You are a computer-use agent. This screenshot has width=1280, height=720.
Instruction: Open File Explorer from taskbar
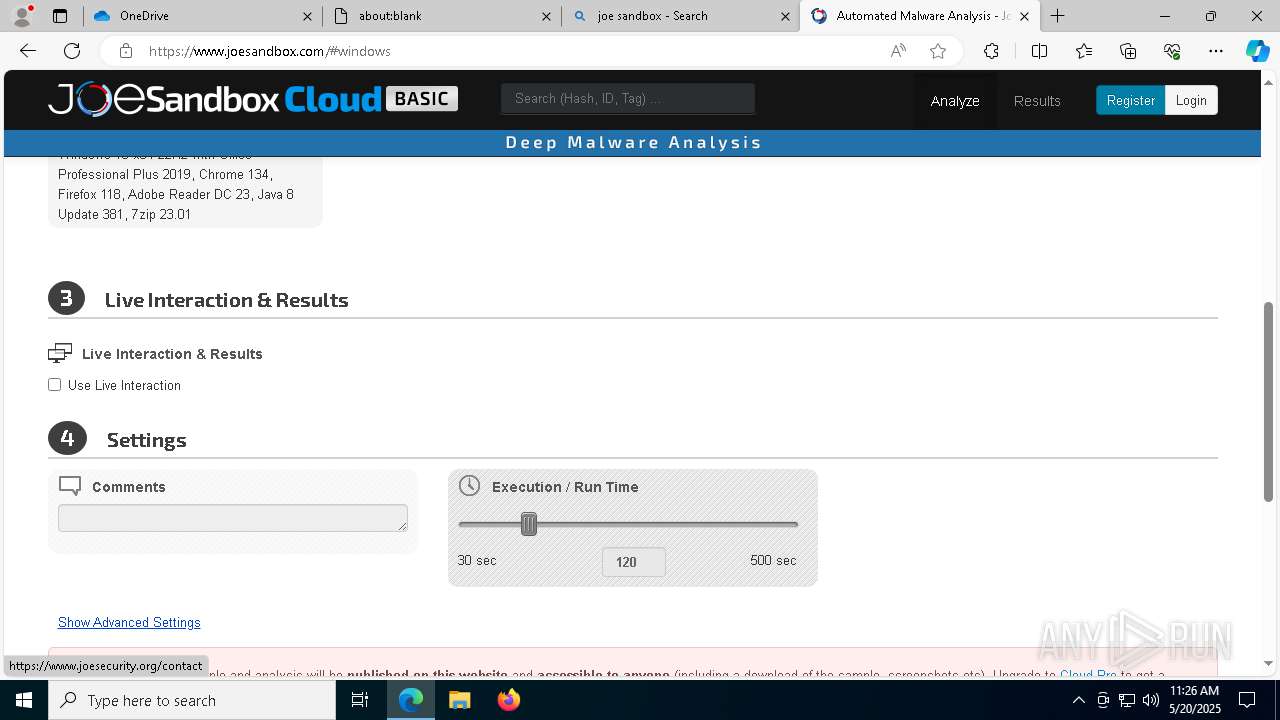[x=459, y=700]
